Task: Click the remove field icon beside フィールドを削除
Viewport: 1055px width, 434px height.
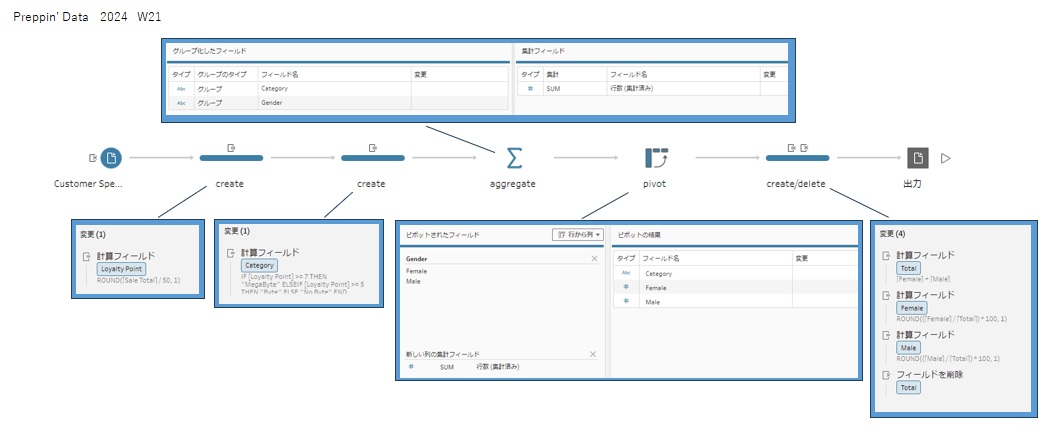Action: [885, 375]
